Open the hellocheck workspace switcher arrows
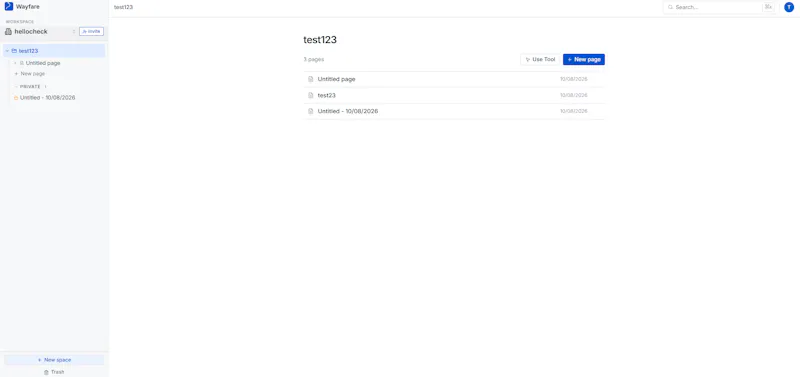Screen dimensions: 800x377 [73, 32]
